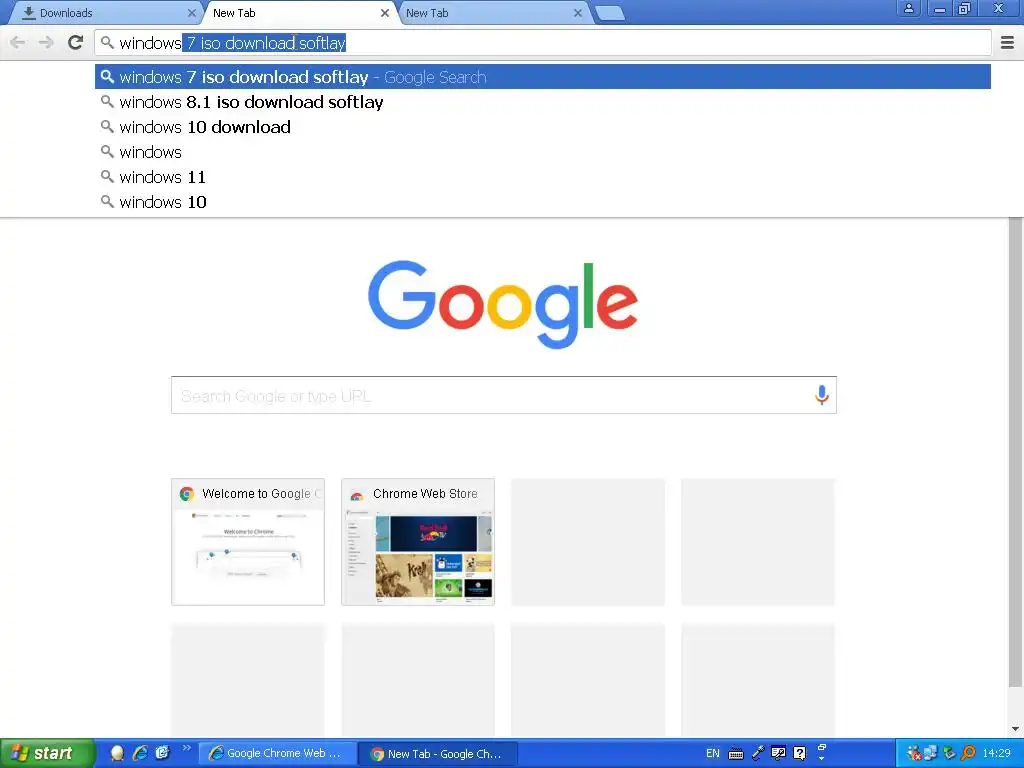Open 'Google Chrome Web...' taskbar window
The height and width of the screenshot is (768, 1024).
pyautogui.click(x=278, y=754)
